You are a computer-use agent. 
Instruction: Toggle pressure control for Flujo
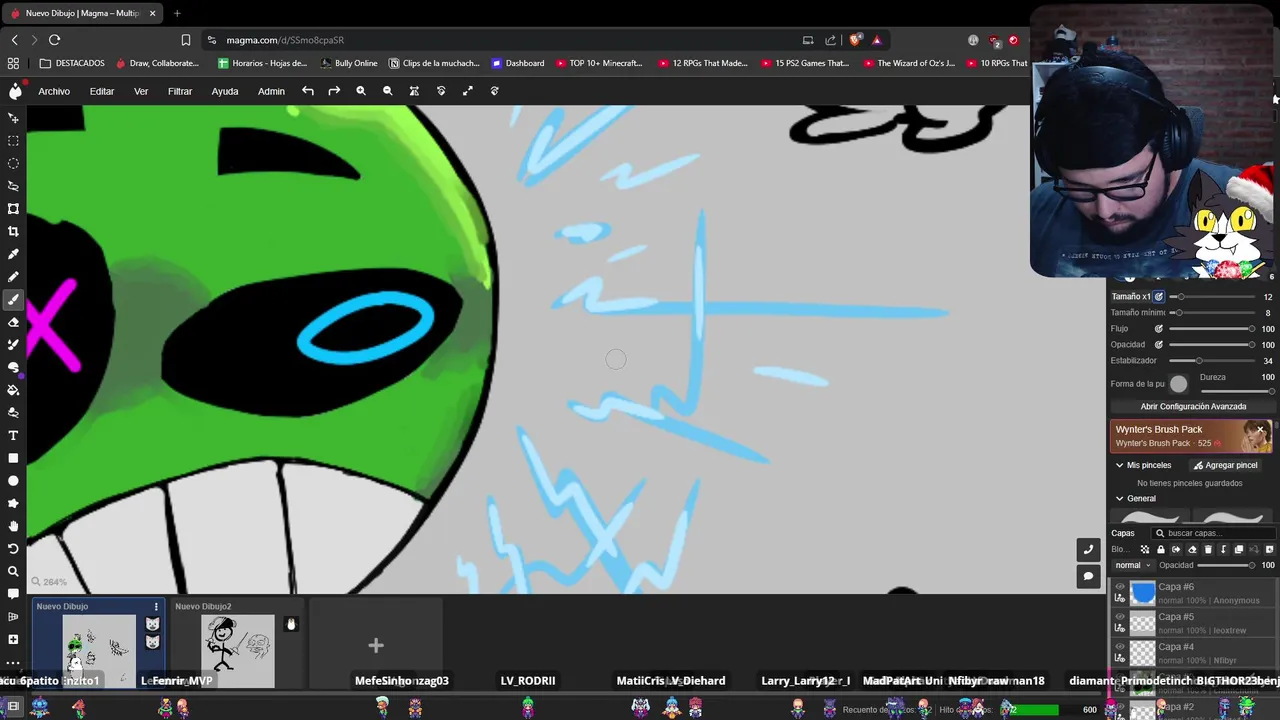[1159, 329]
